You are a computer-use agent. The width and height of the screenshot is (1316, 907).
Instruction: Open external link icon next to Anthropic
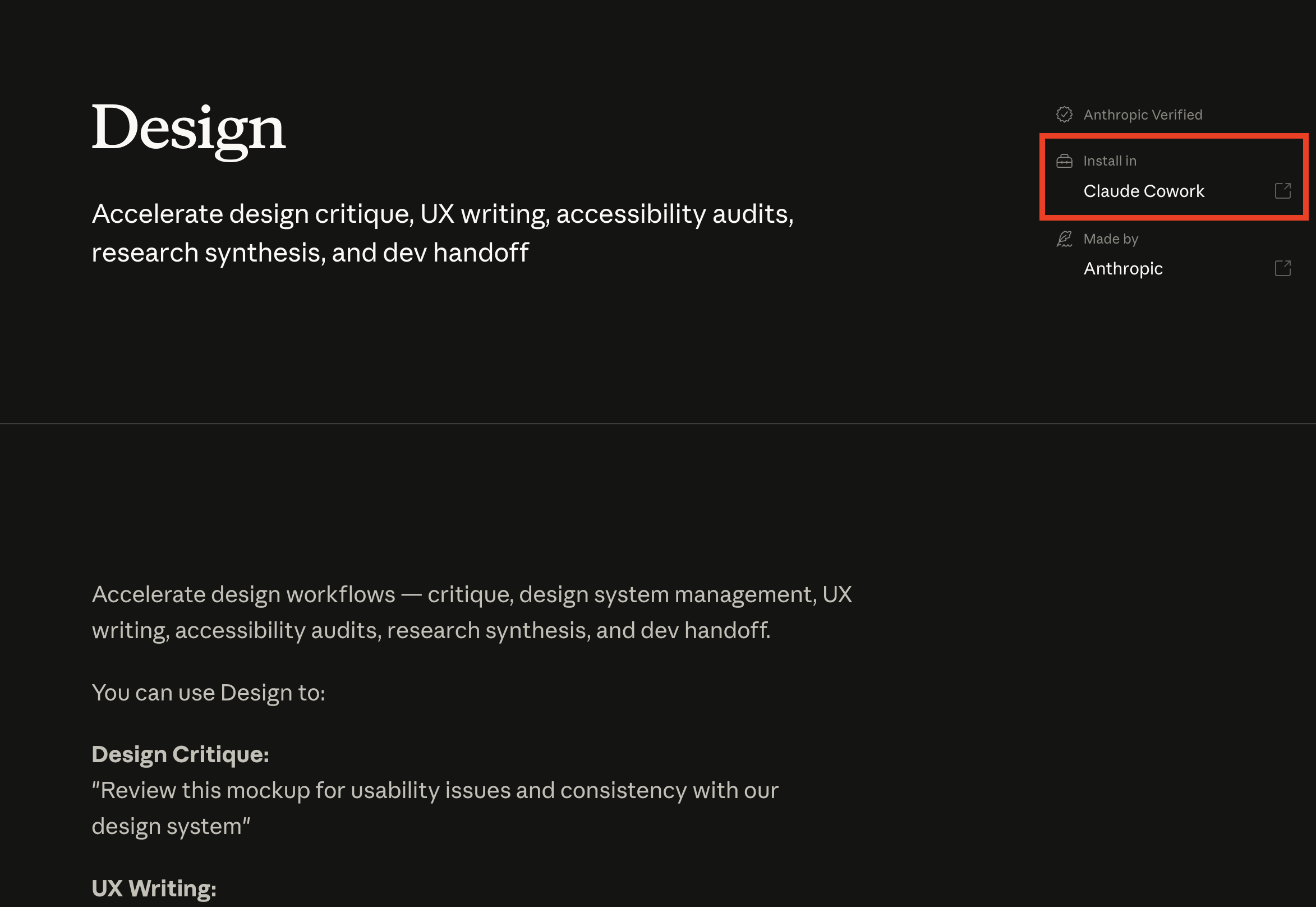pyautogui.click(x=1282, y=268)
